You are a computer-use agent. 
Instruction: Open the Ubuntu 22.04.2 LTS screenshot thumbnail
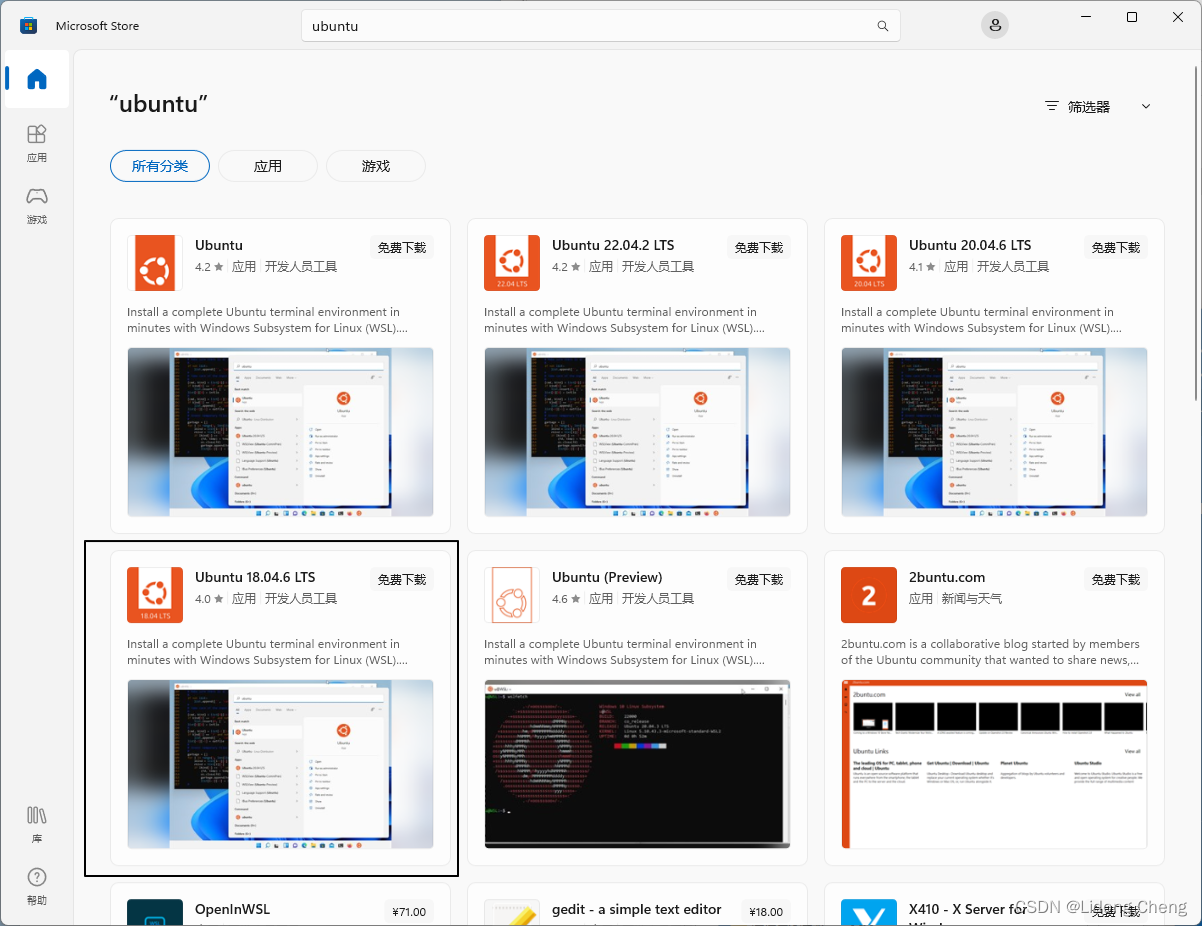click(637, 432)
